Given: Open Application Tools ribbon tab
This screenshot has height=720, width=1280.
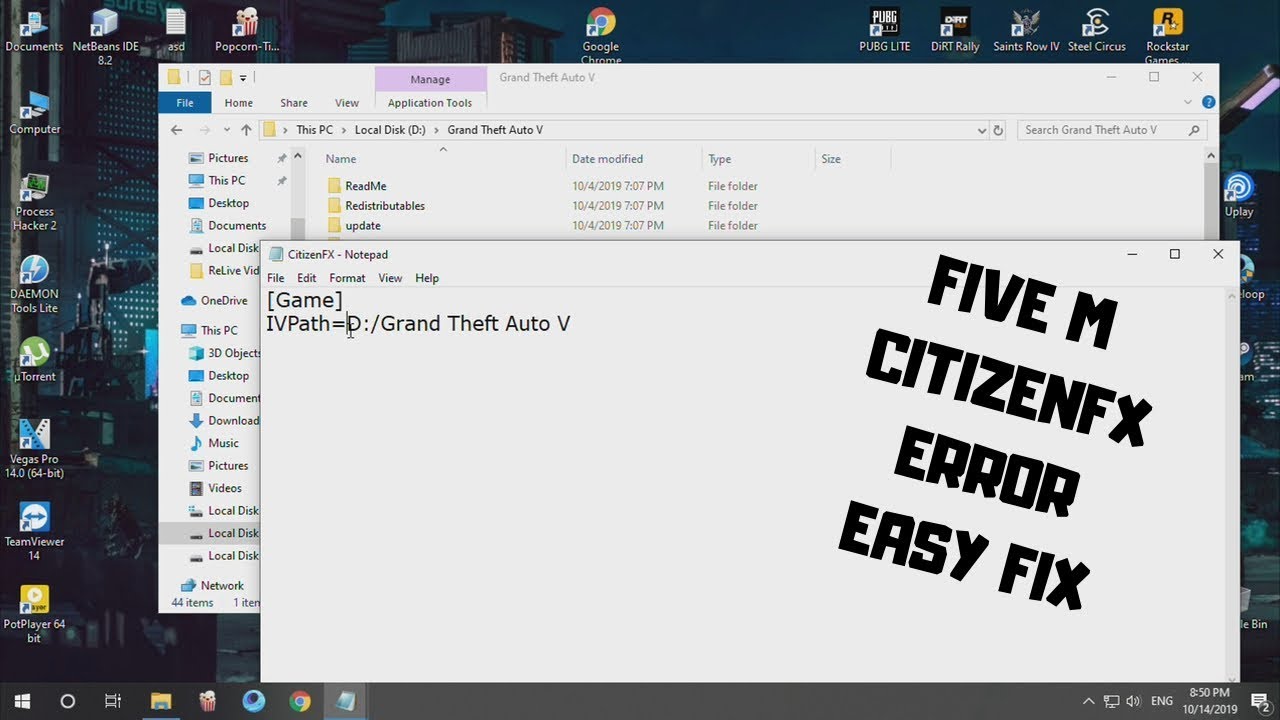Looking at the screenshot, I should point(430,103).
